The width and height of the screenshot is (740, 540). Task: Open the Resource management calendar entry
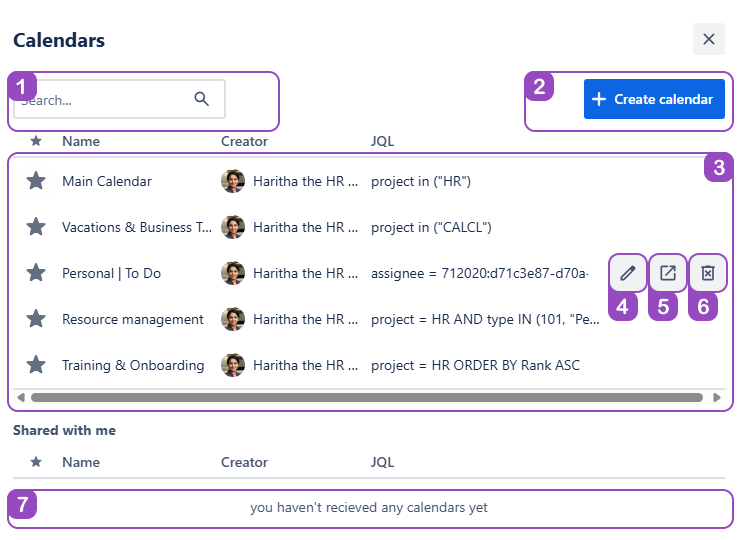133,319
